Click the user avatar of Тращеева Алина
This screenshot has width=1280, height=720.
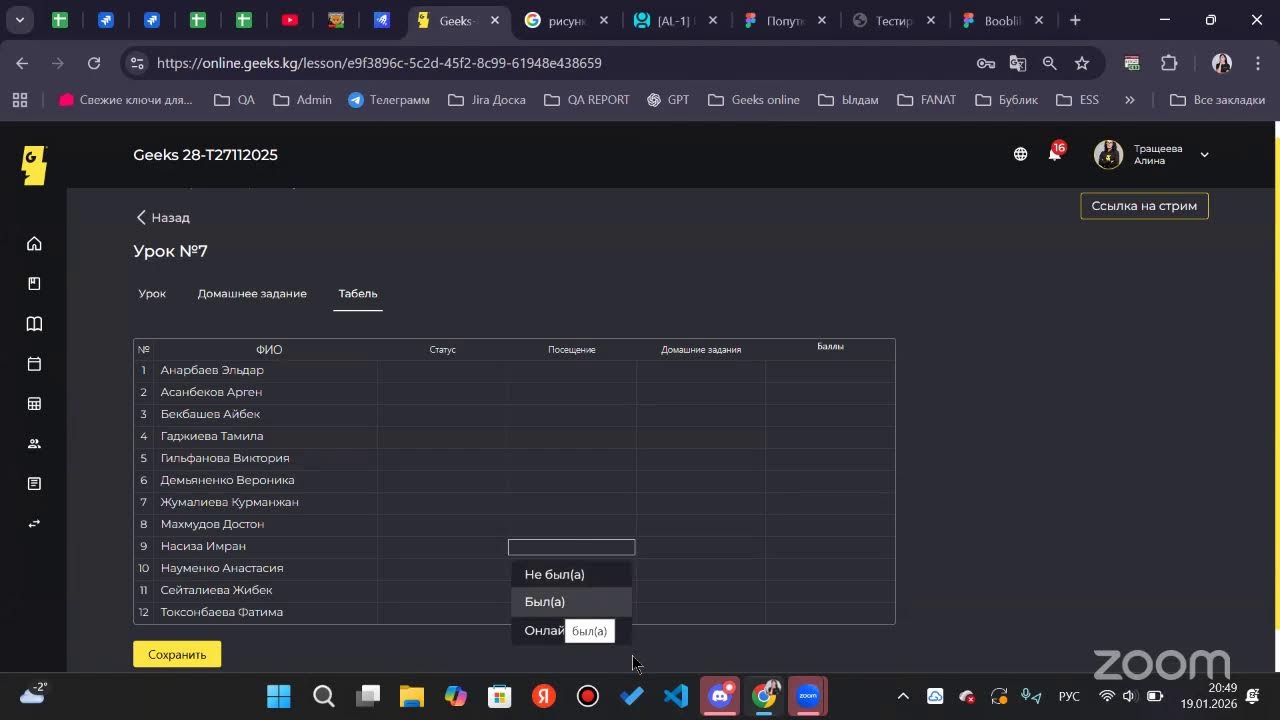click(x=1108, y=154)
